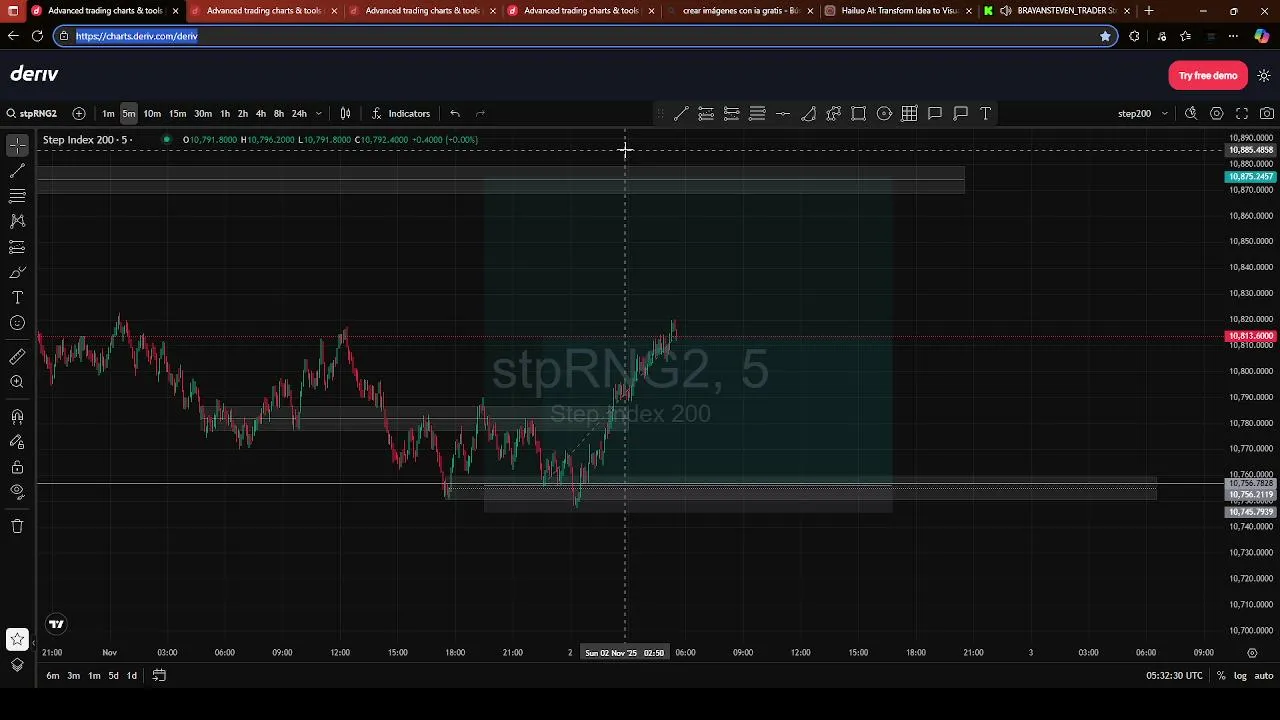Image resolution: width=1280 pixels, height=720 pixels.
Task: Set date range to 6m
Action: point(53,676)
